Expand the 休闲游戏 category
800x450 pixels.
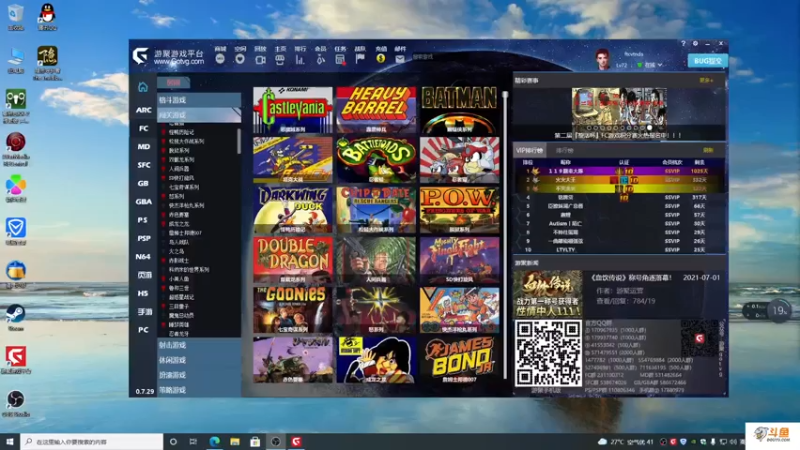pyautogui.click(x=198, y=360)
